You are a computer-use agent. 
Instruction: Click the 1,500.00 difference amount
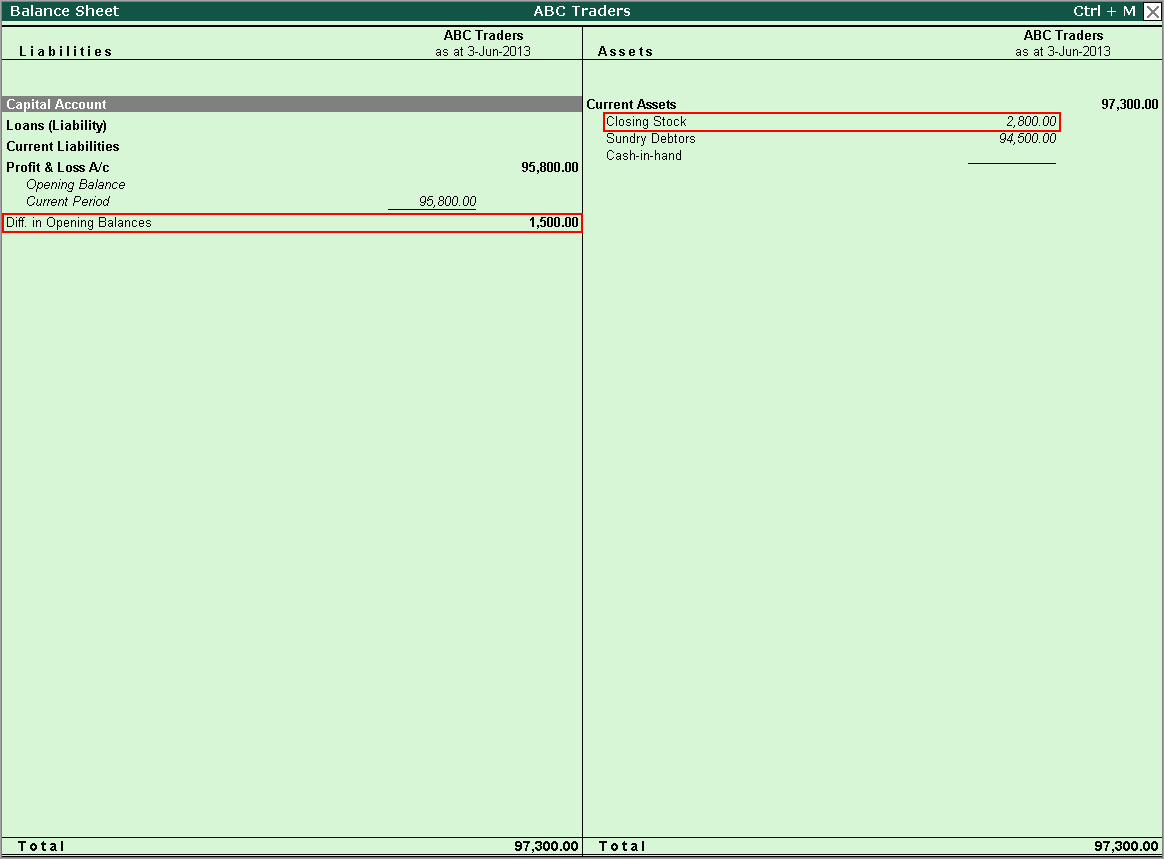pos(553,222)
